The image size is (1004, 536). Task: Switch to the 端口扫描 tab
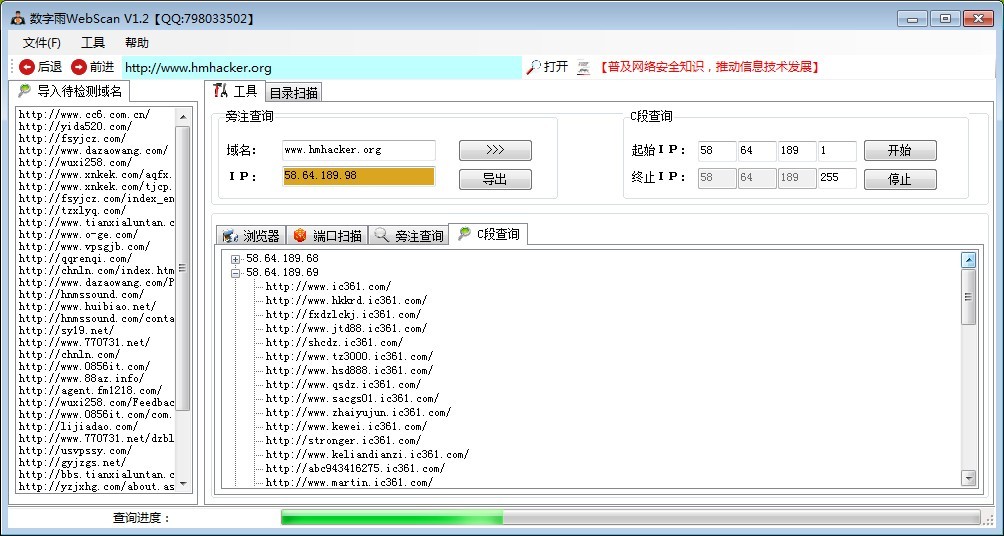(327, 236)
